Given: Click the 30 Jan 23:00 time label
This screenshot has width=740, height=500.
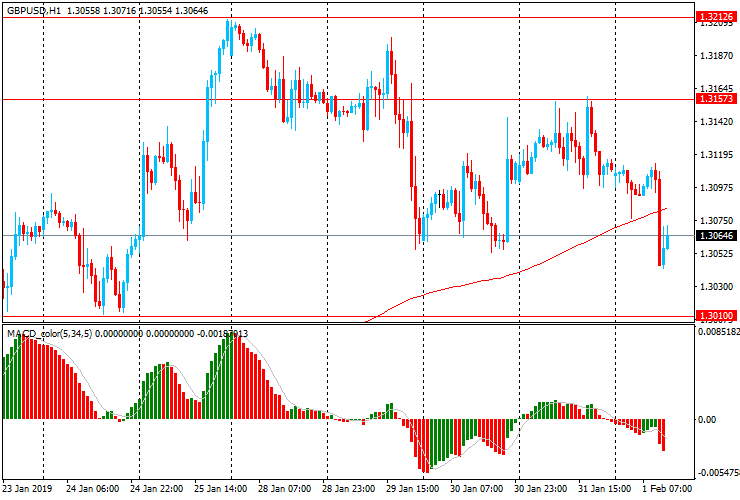Looking at the screenshot, I should (541, 489).
